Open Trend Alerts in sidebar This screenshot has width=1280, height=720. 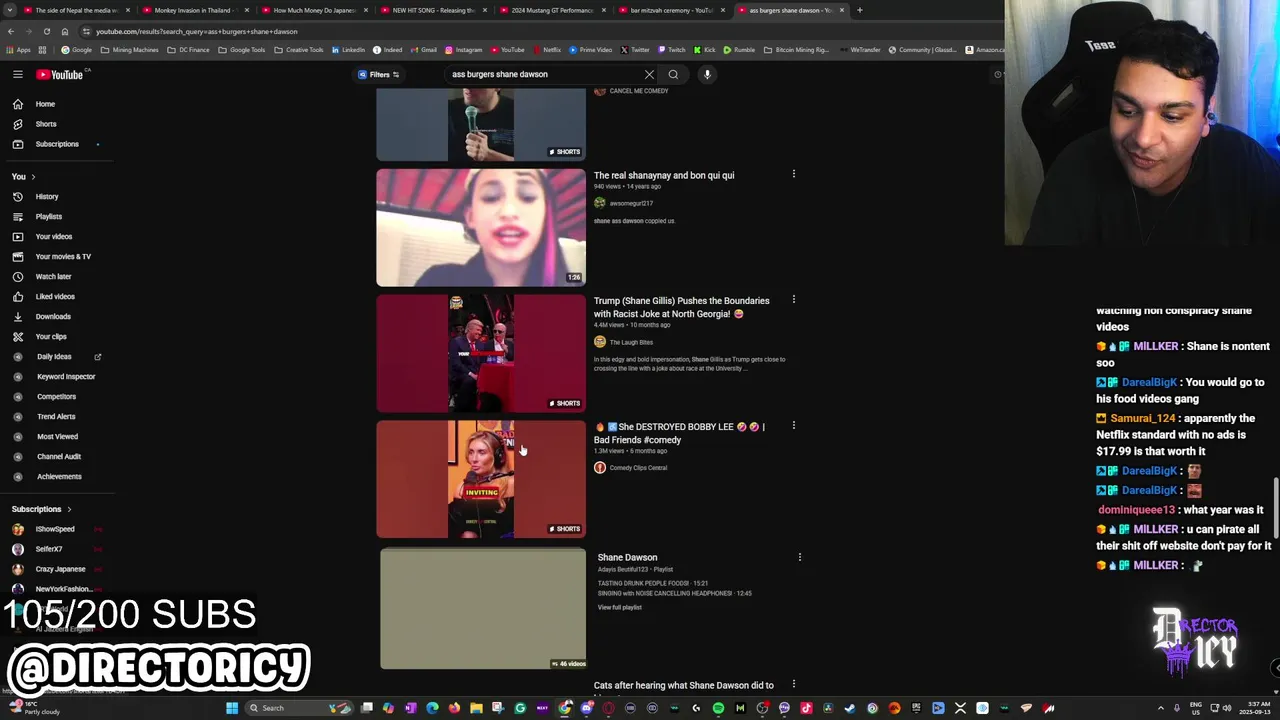[x=56, y=417]
